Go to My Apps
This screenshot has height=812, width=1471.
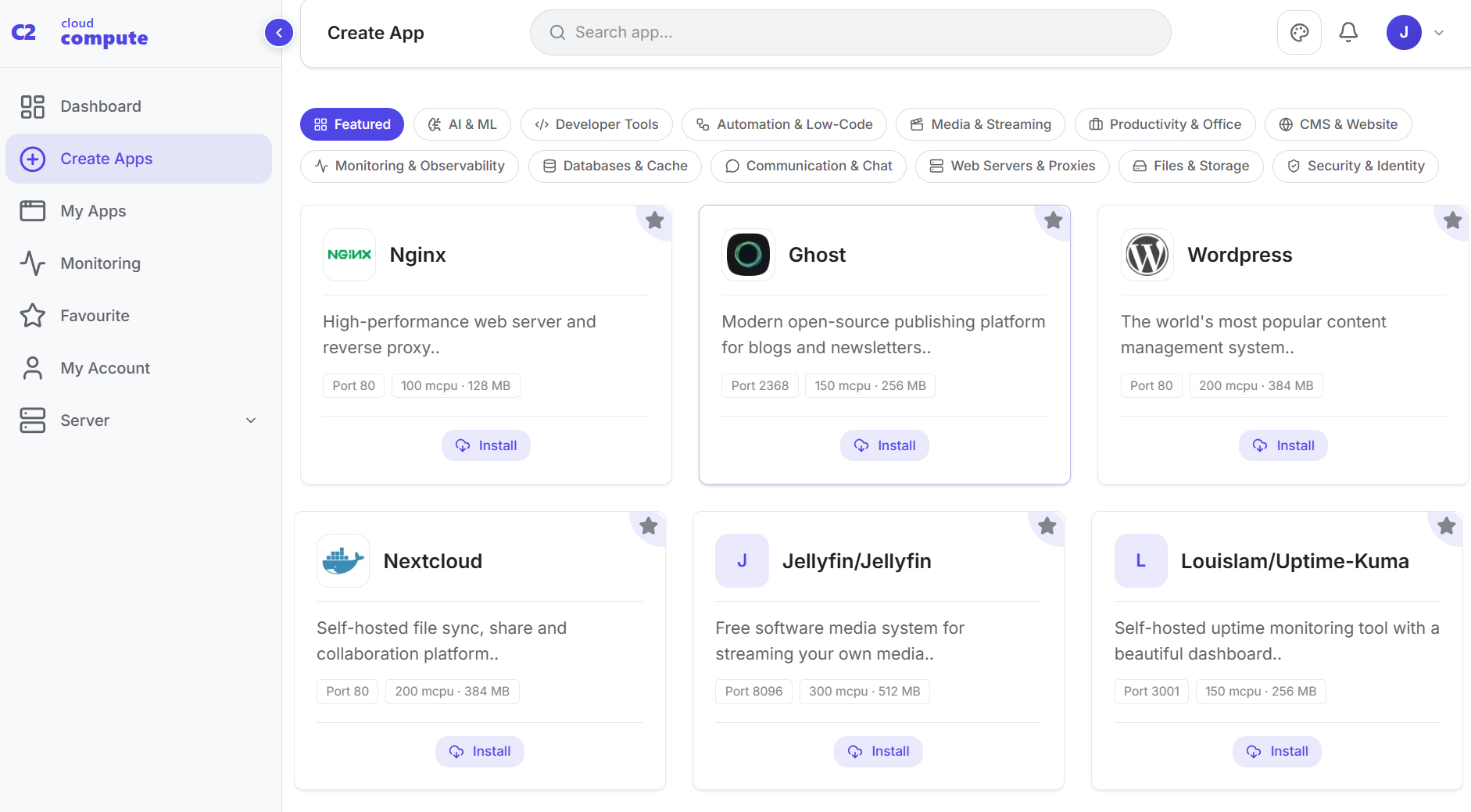(139, 211)
